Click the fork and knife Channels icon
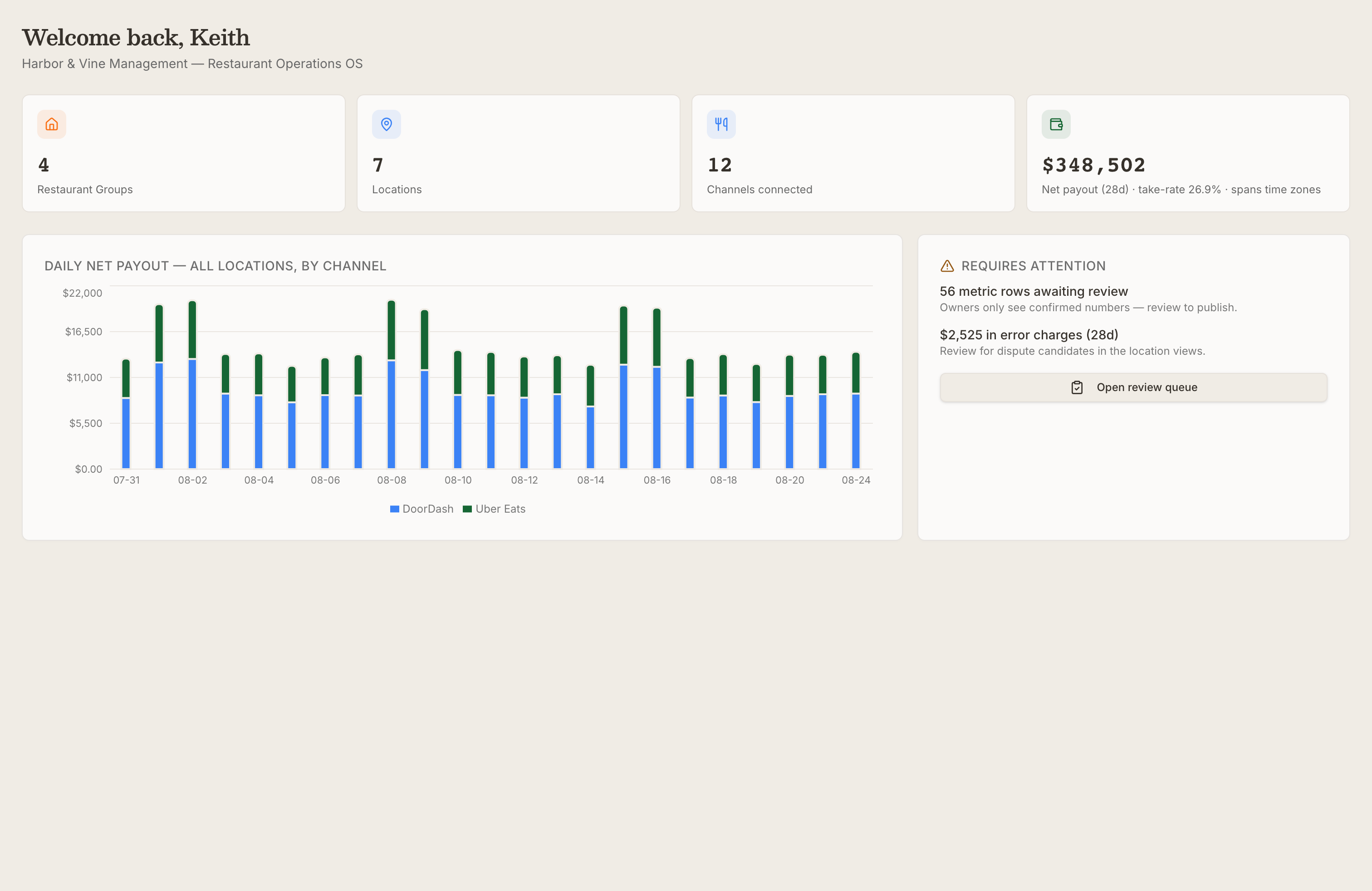The width and height of the screenshot is (1372, 891). click(721, 124)
